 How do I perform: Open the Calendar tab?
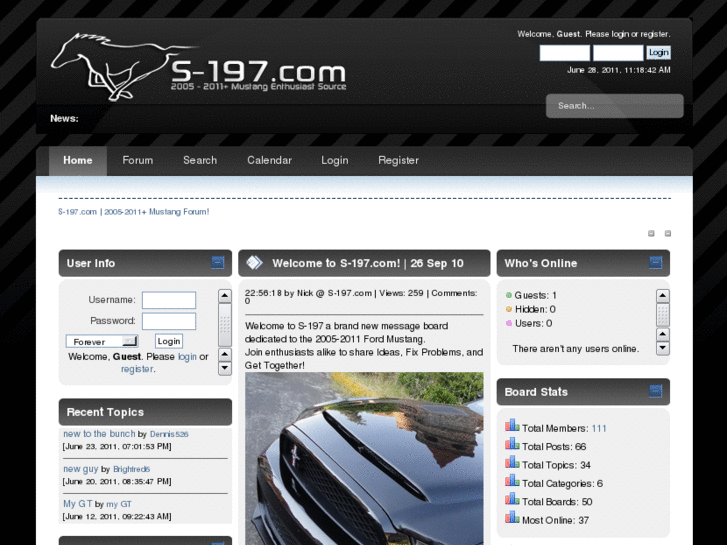[x=269, y=160]
